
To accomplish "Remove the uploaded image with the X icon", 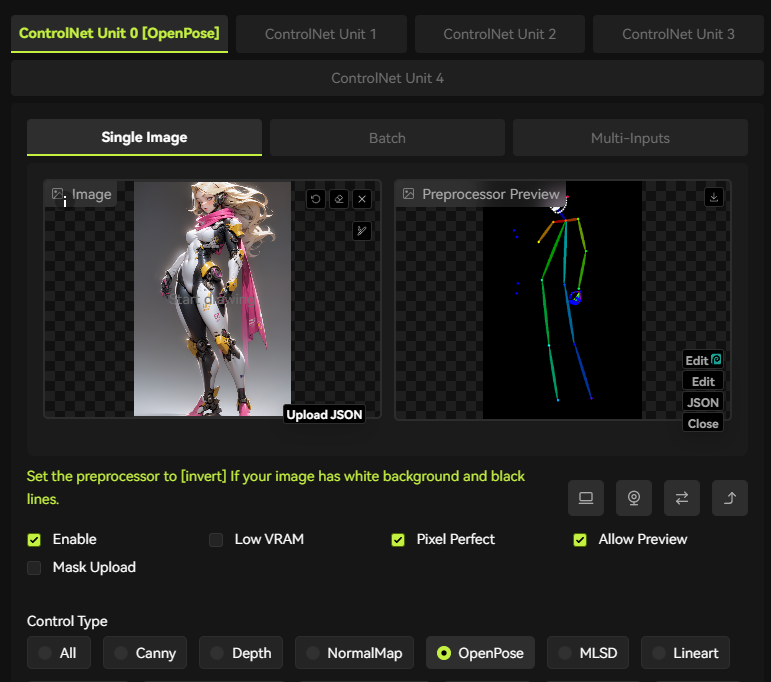I will (362, 199).
